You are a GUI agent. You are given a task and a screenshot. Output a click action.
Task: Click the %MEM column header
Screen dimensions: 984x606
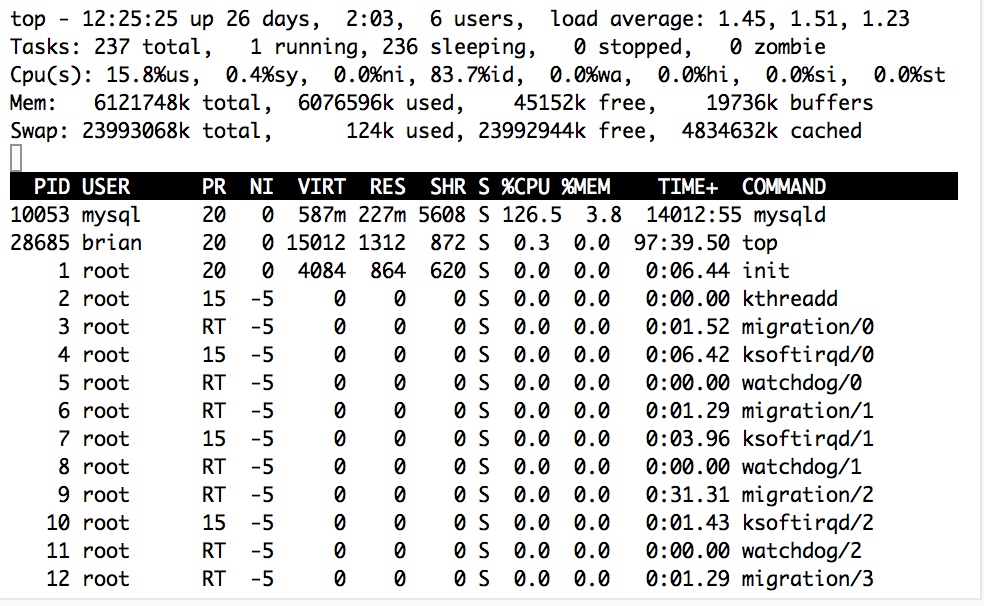(586, 187)
